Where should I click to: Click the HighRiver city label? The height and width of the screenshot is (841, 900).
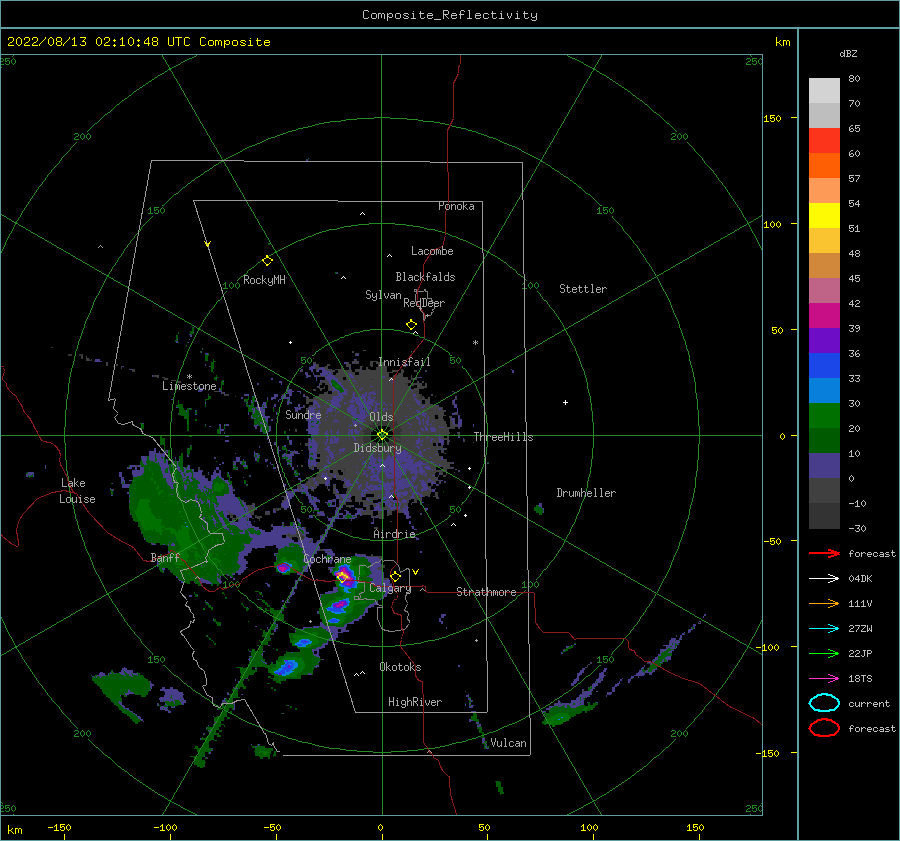(415, 702)
